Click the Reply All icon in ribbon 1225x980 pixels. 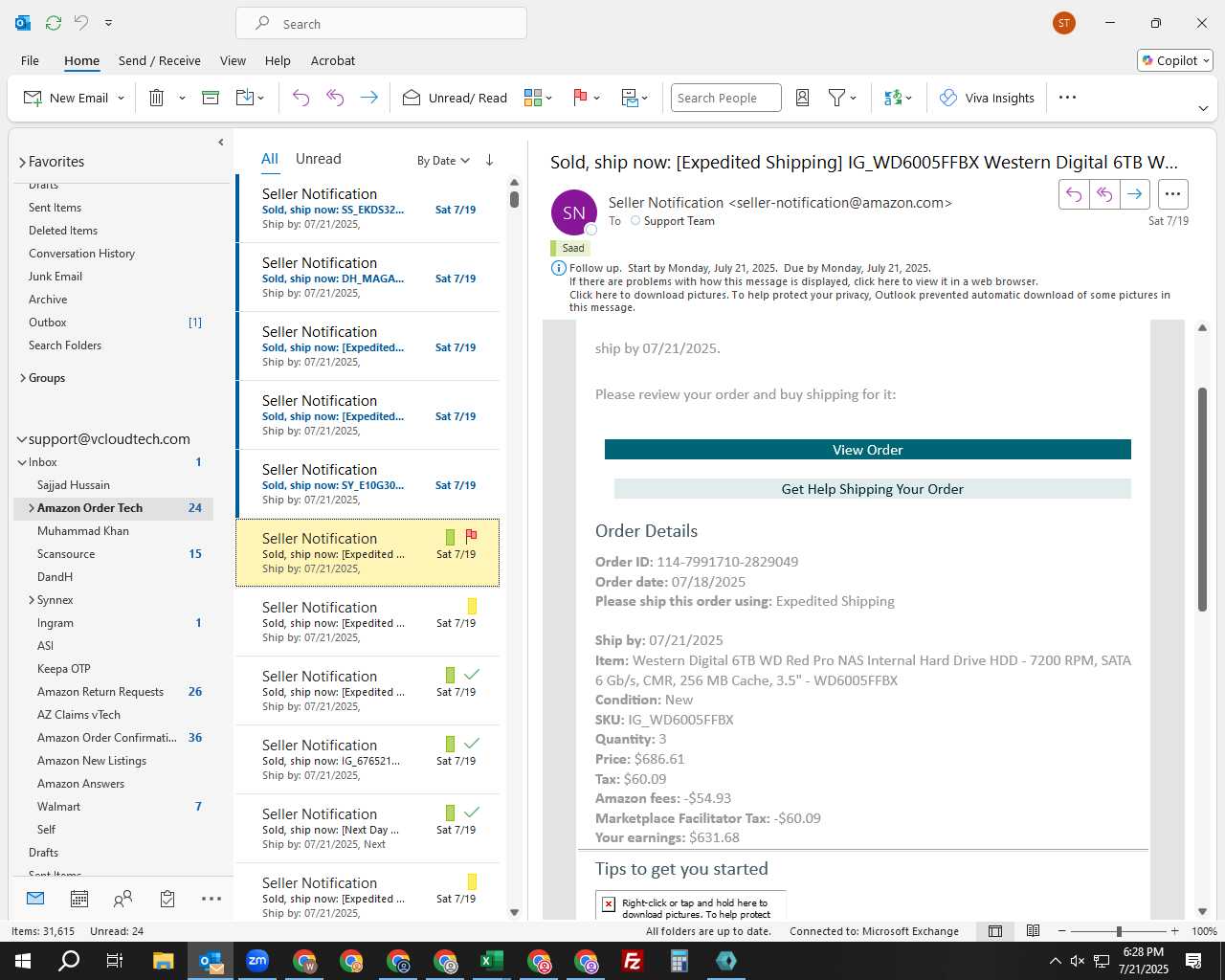335,98
